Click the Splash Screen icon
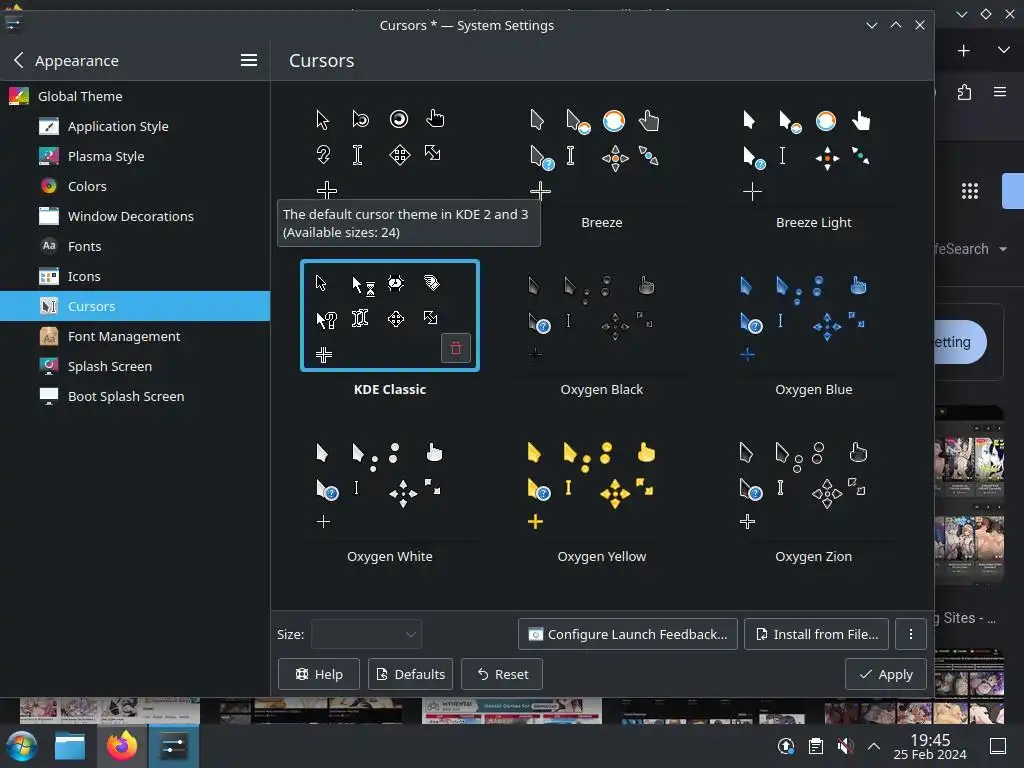Image resolution: width=1024 pixels, height=768 pixels. tap(49, 366)
